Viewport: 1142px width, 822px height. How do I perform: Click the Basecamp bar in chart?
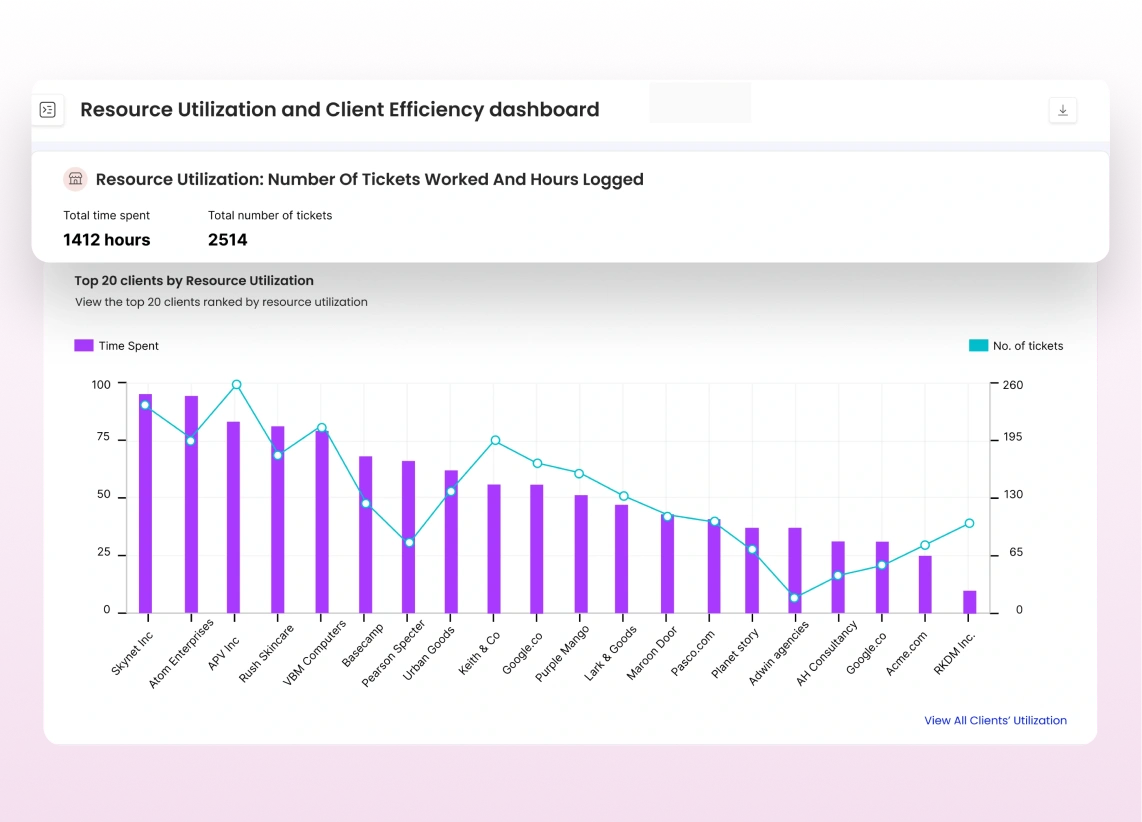[365, 535]
